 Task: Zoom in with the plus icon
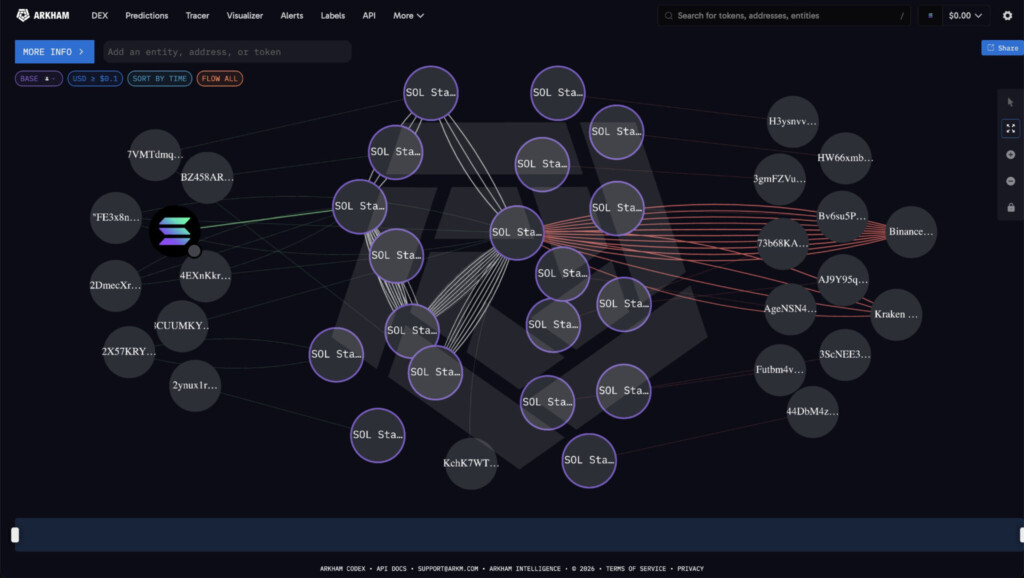1010,155
